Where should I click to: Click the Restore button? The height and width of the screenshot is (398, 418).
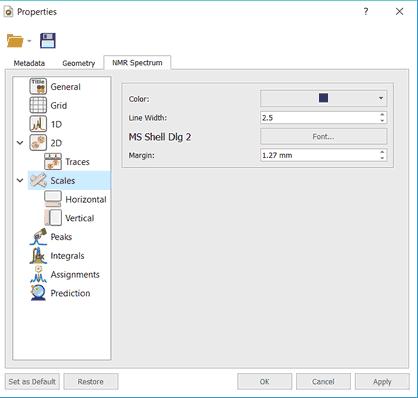pyautogui.click(x=91, y=381)
